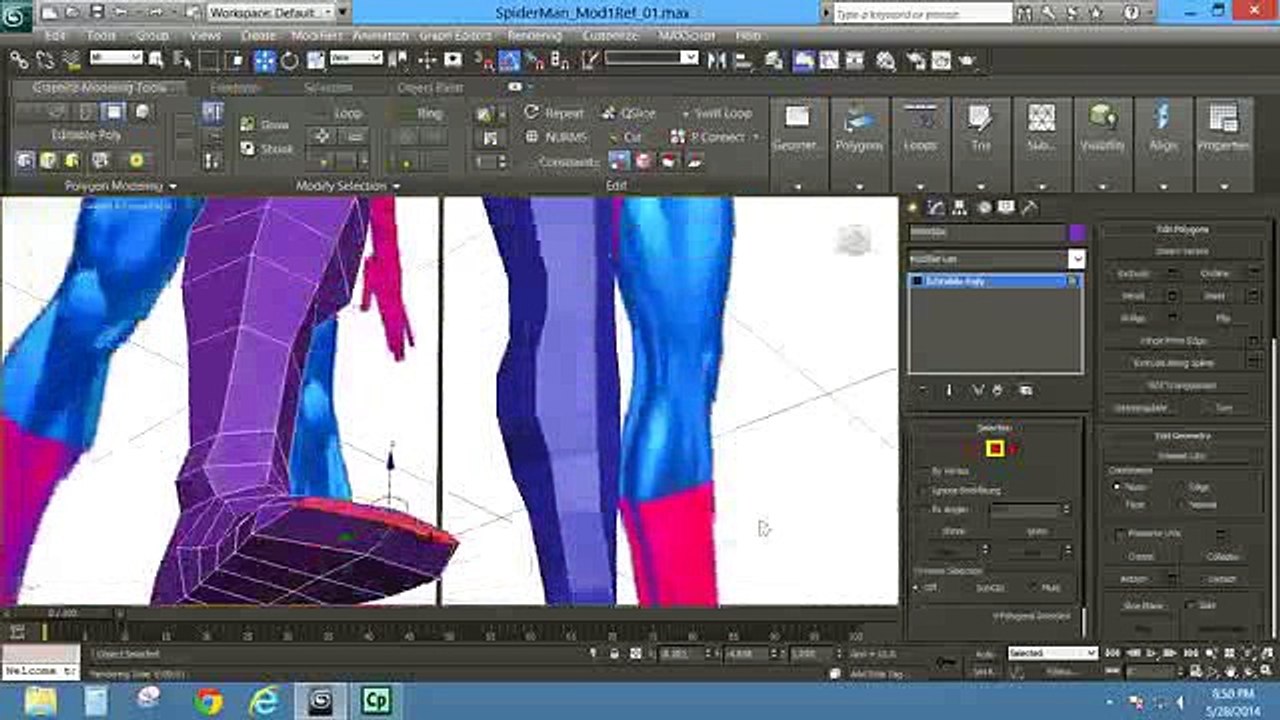The width and height of the screenshot is (1280, 720).
Task: Switch to the Create command panel tab icon
Action: (x=914, y=208)
